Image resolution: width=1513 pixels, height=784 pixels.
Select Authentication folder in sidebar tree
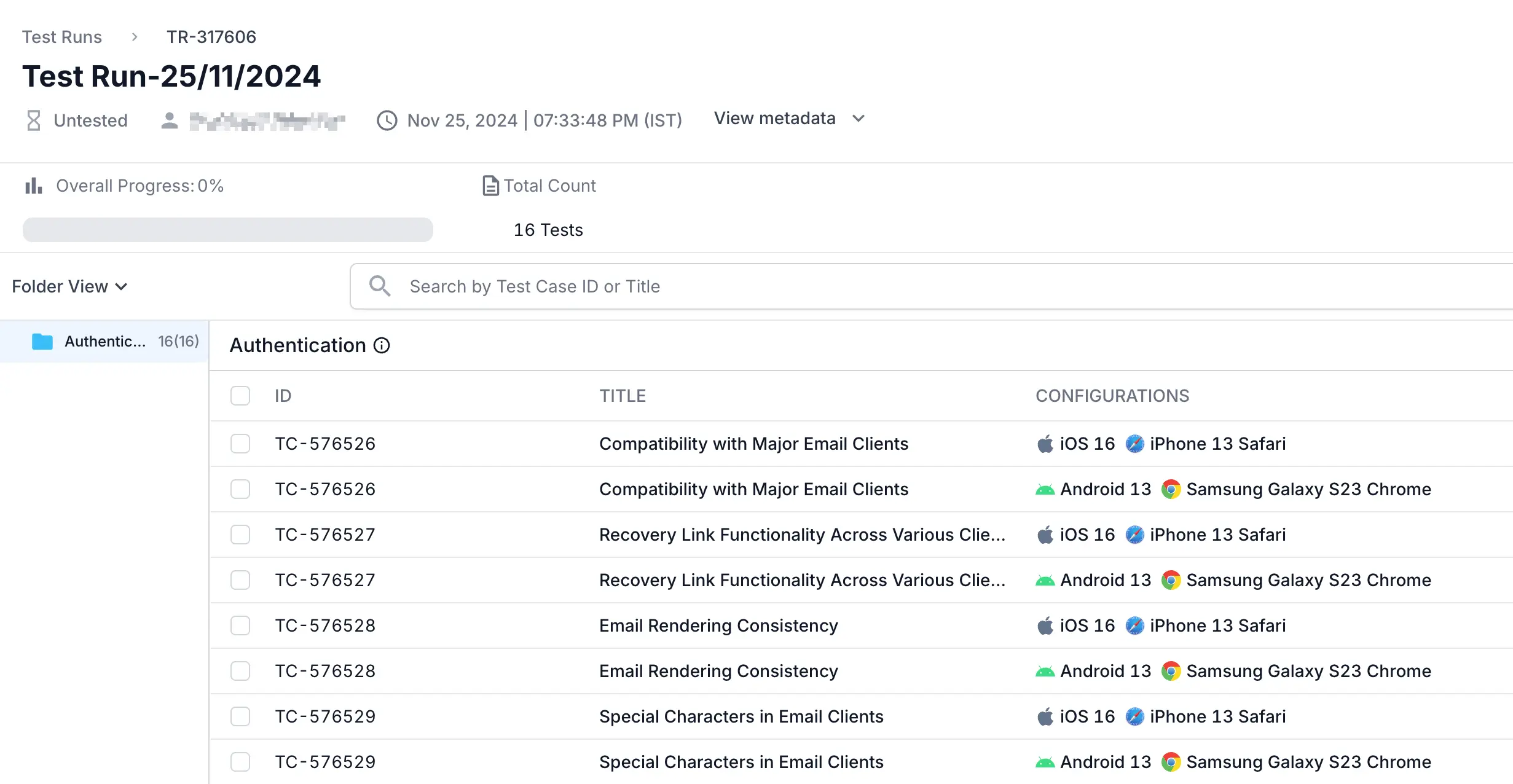(x=106, y=341)
